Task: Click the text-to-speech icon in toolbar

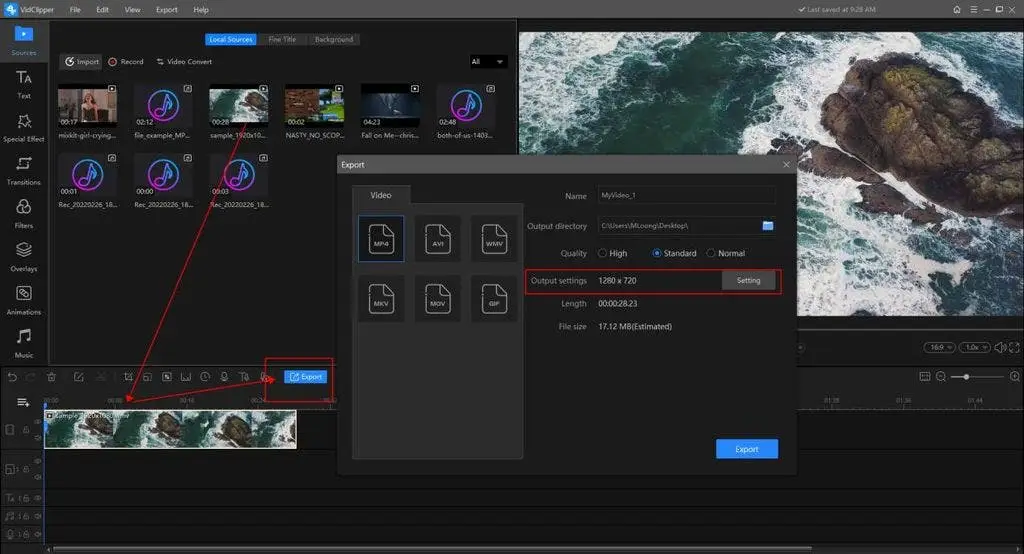Action: pyautogui.click(x=244, y=377)
